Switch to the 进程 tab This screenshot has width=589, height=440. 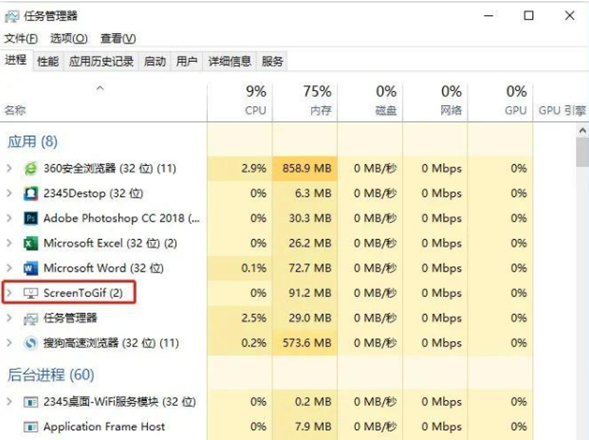click(x=16, y=60)
